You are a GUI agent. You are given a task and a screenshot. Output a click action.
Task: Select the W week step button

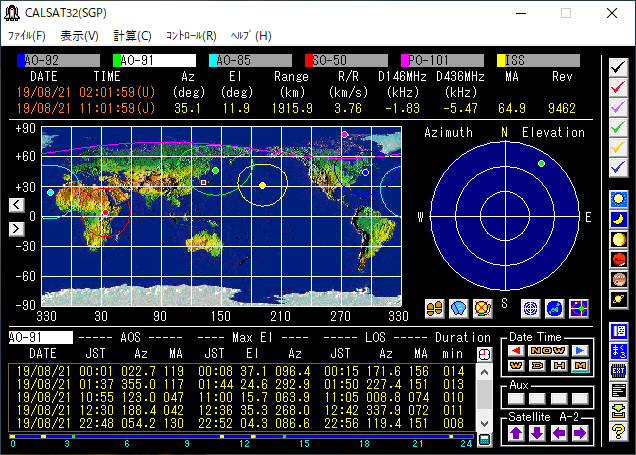tap(516, 366)
